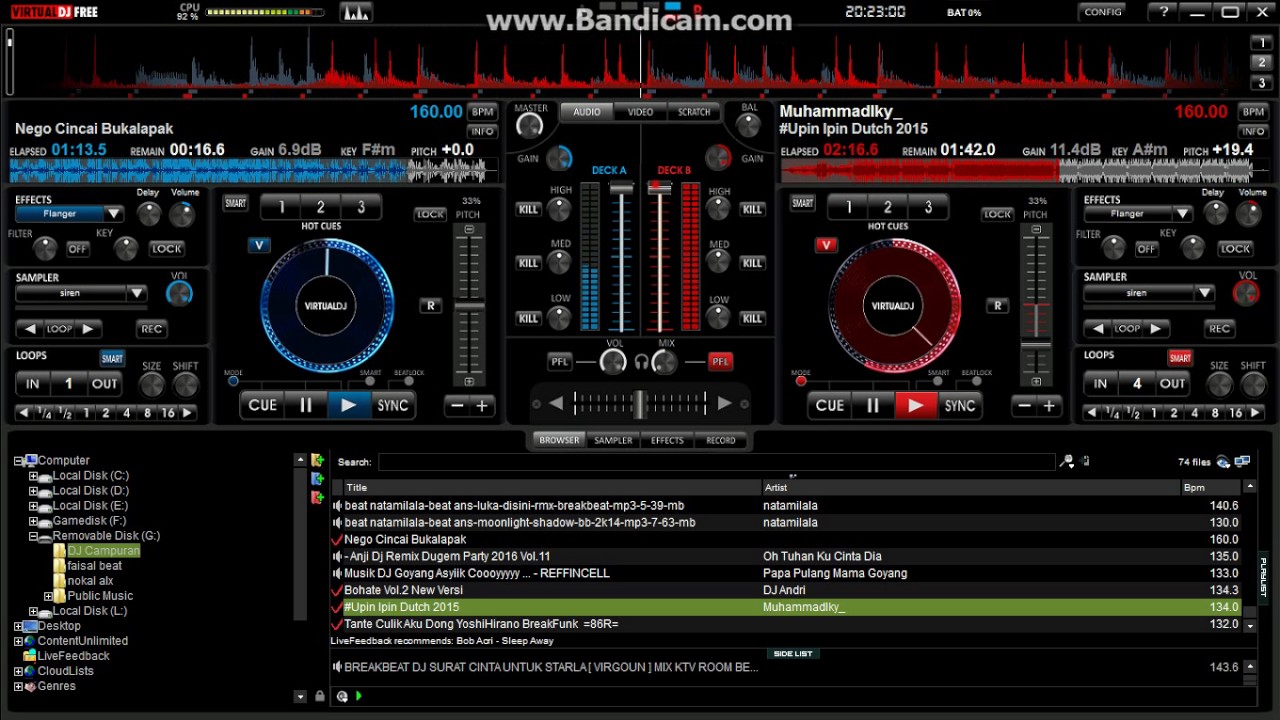Toggle right deck SMART loop mode
The height and width of the screenshot is (720, 1280).
coord(1180,358)
